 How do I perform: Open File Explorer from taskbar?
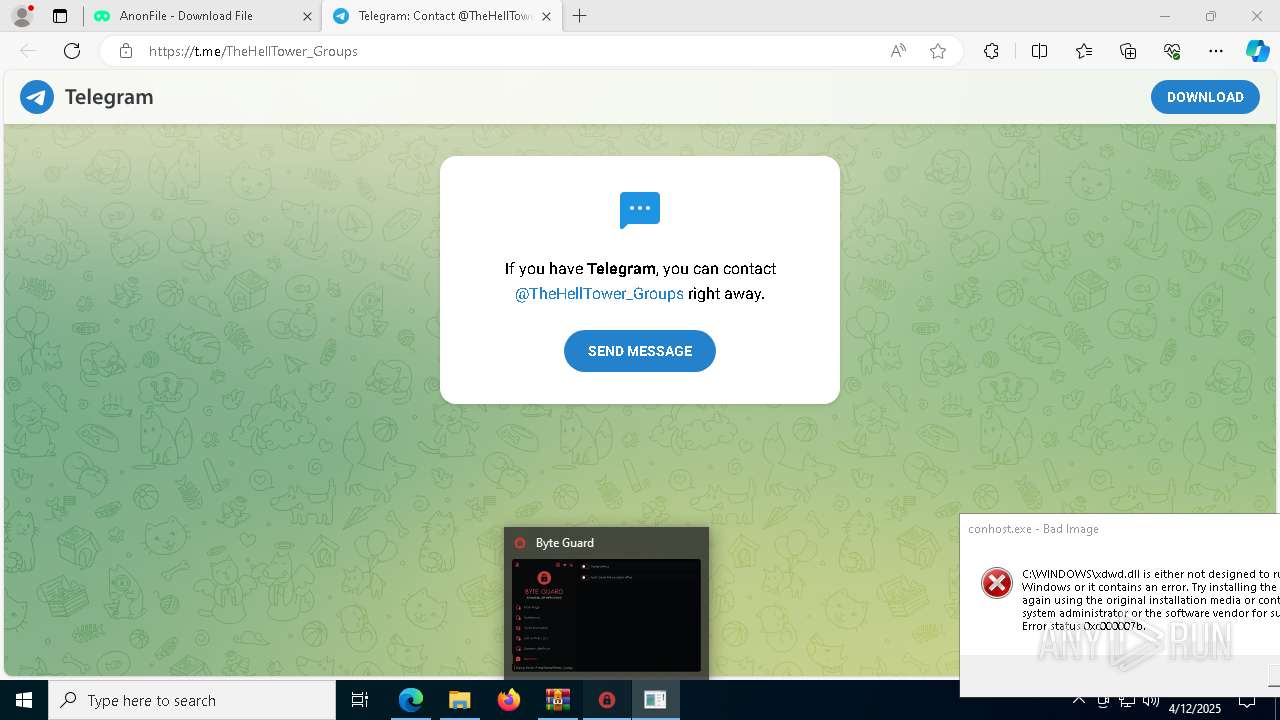[x=459, y=700]
